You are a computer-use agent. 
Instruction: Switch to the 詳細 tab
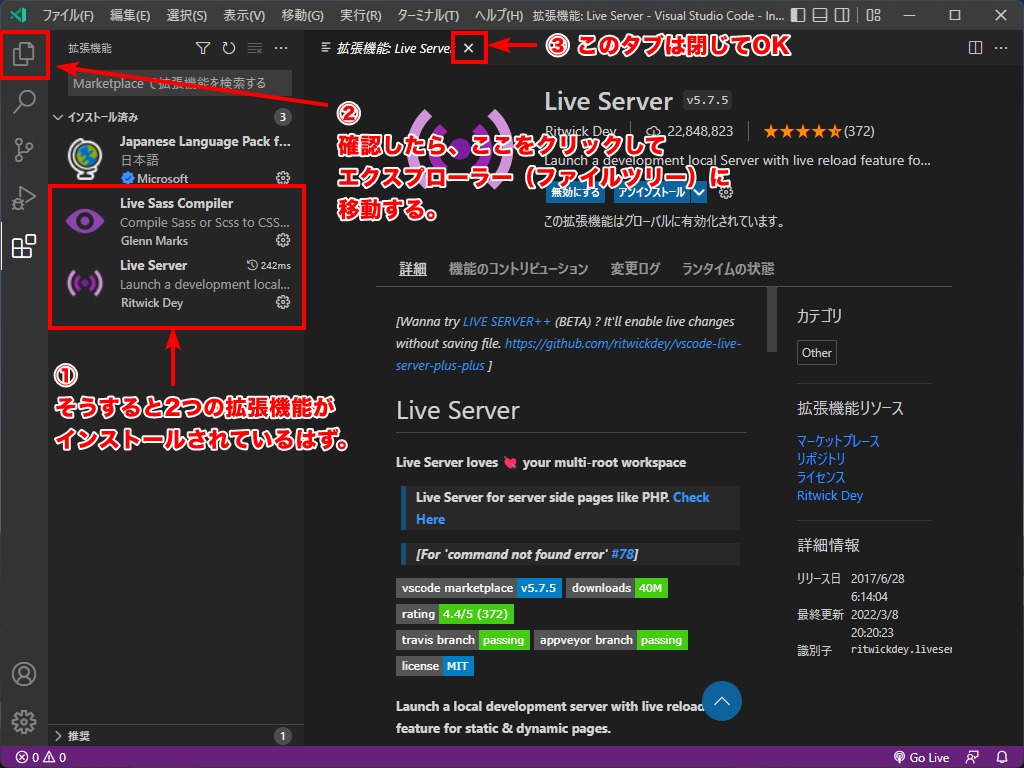[x=413, y=268]
